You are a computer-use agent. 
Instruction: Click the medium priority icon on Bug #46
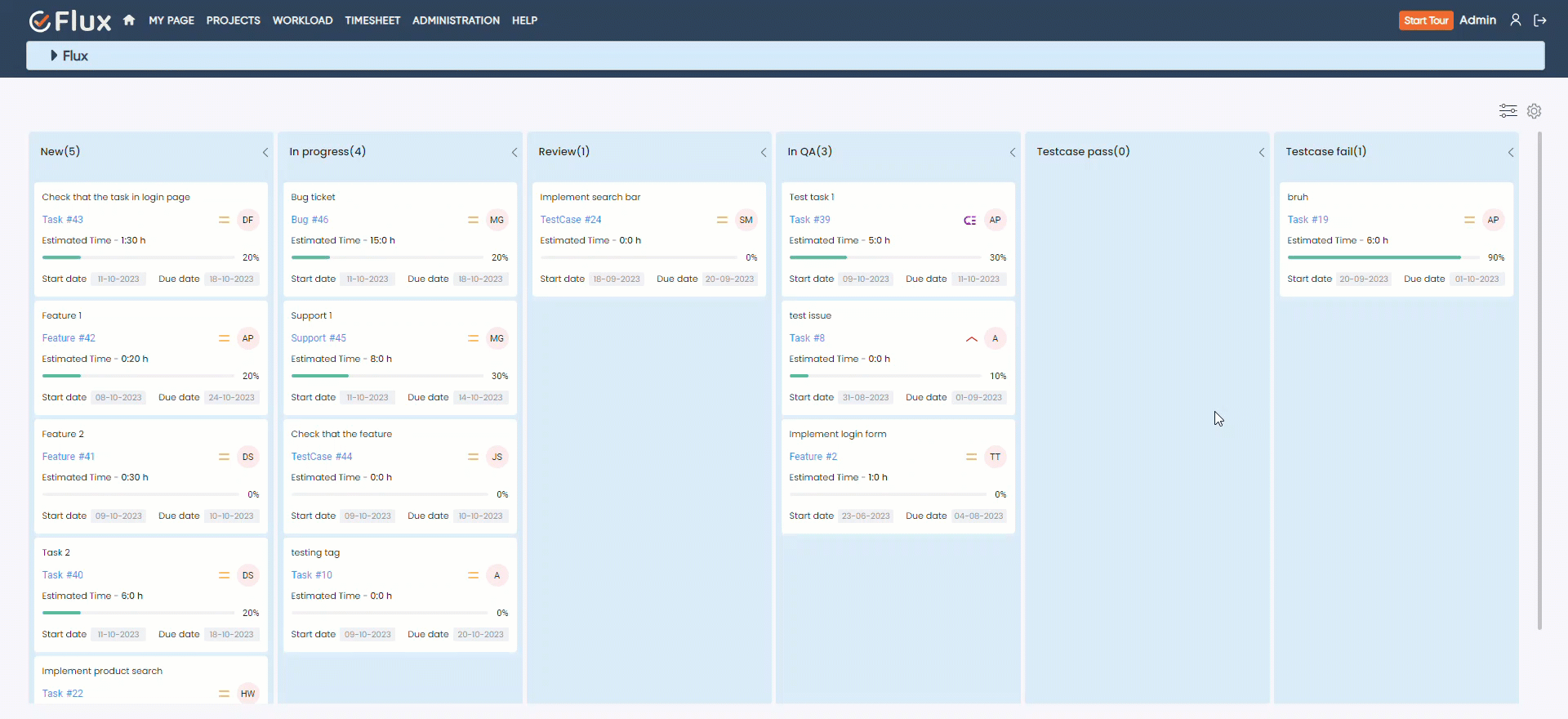(x=473, y=220)
